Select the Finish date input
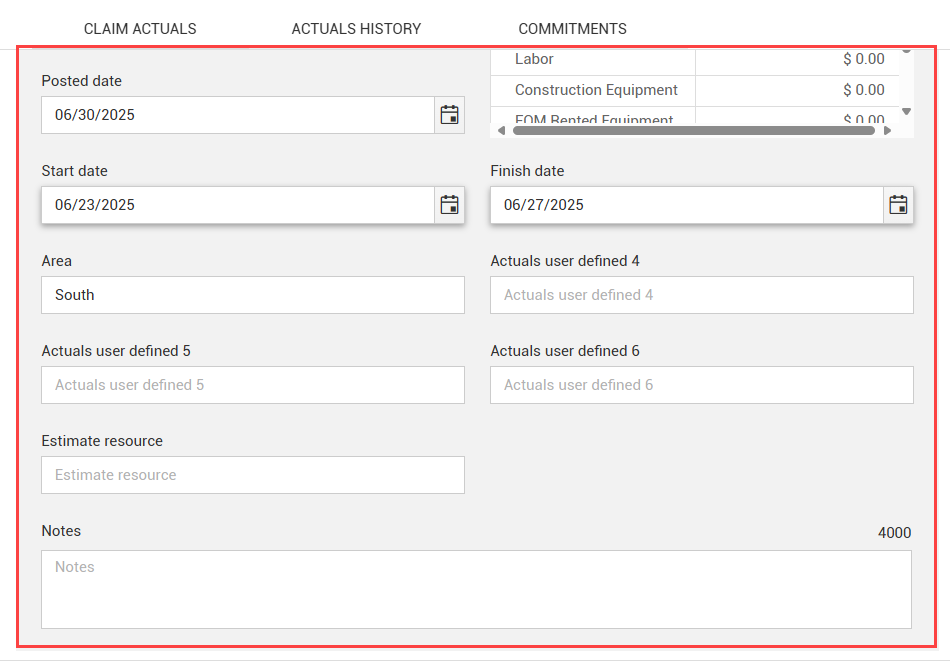Screen dimensions: 950x662 687,205
